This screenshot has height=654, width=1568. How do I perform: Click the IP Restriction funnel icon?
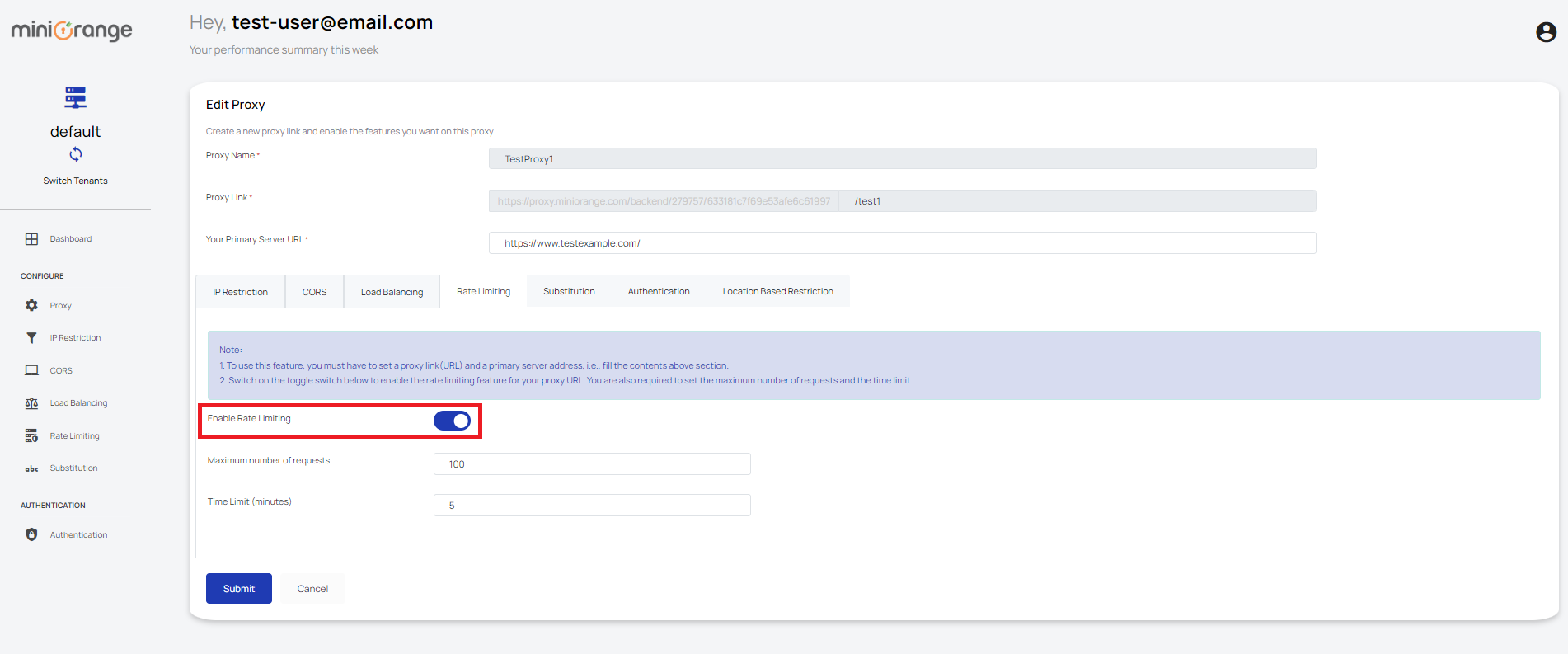(31, 338)
